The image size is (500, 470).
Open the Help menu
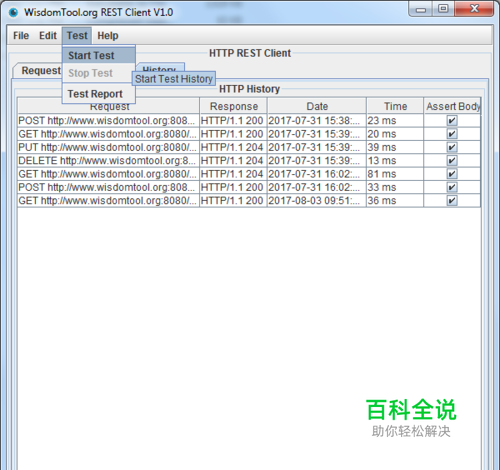108,36
